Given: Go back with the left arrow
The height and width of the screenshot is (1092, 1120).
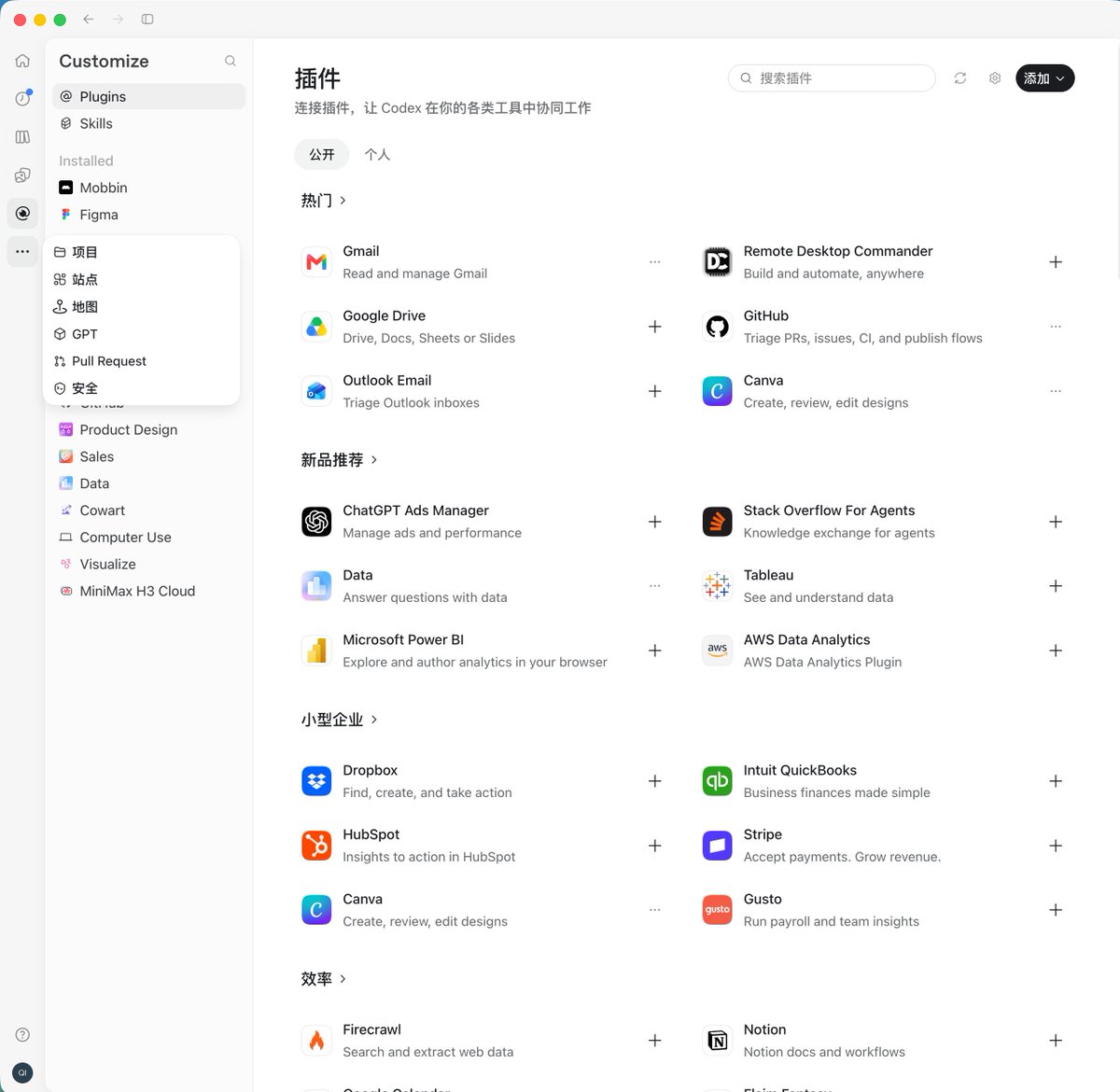Looking at the screenshot, I should pos(88,19).
